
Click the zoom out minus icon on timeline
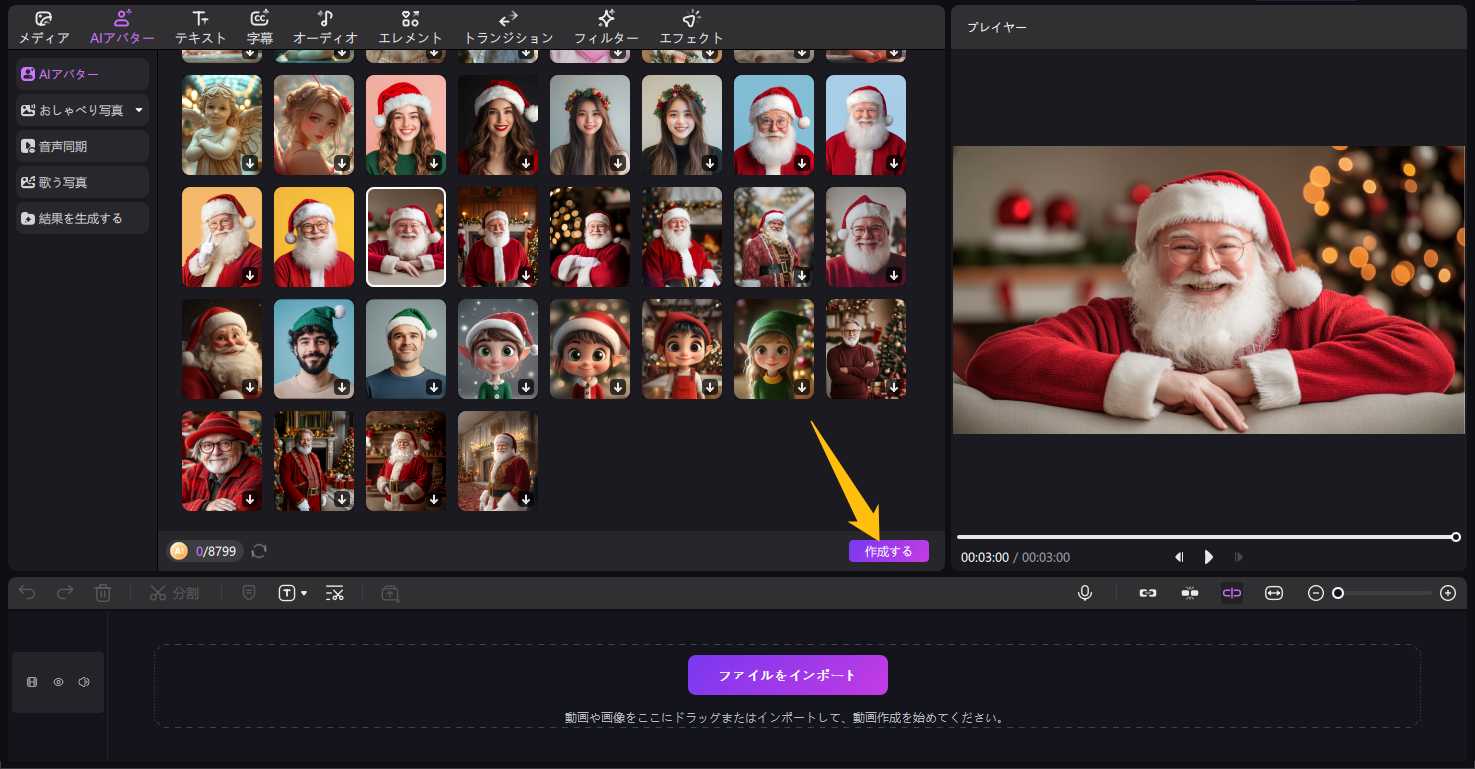pyautogui.click(x=1316, y=593)
